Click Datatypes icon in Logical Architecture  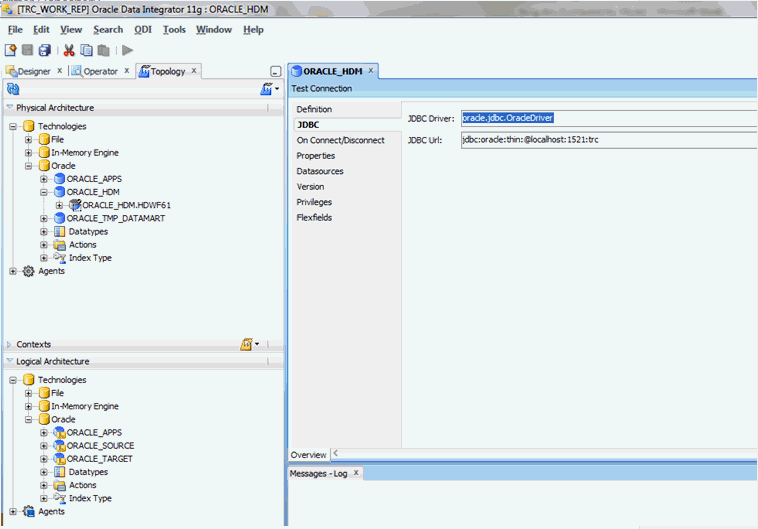coord(59,472)
